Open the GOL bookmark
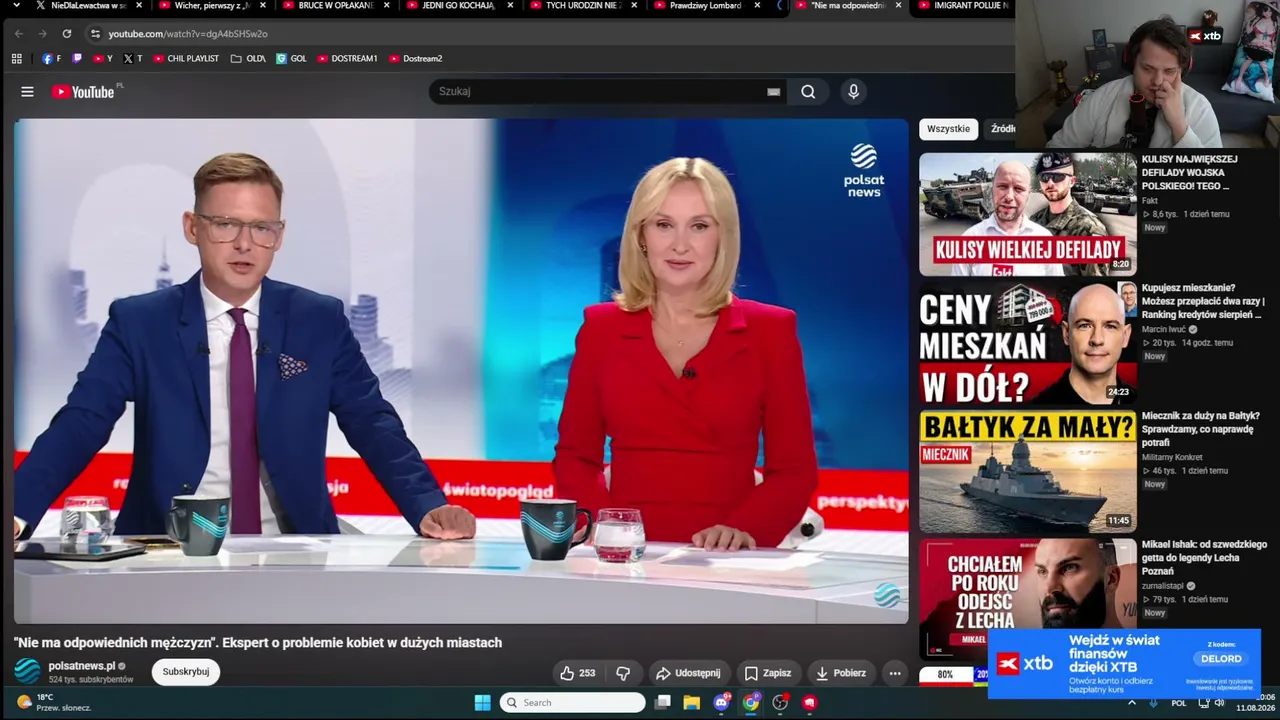The height and width of the screenshot is (720, 1280). click(x=291, y=59)
